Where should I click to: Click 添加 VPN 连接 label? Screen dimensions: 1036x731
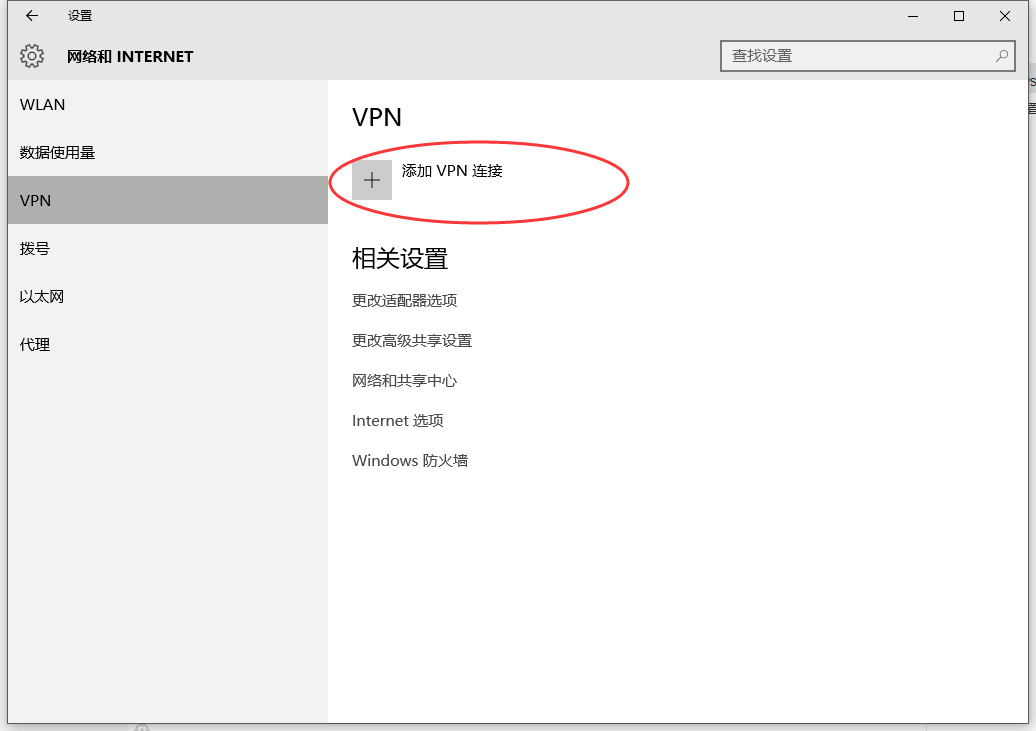pyautogui.click(x=452, y=171)
